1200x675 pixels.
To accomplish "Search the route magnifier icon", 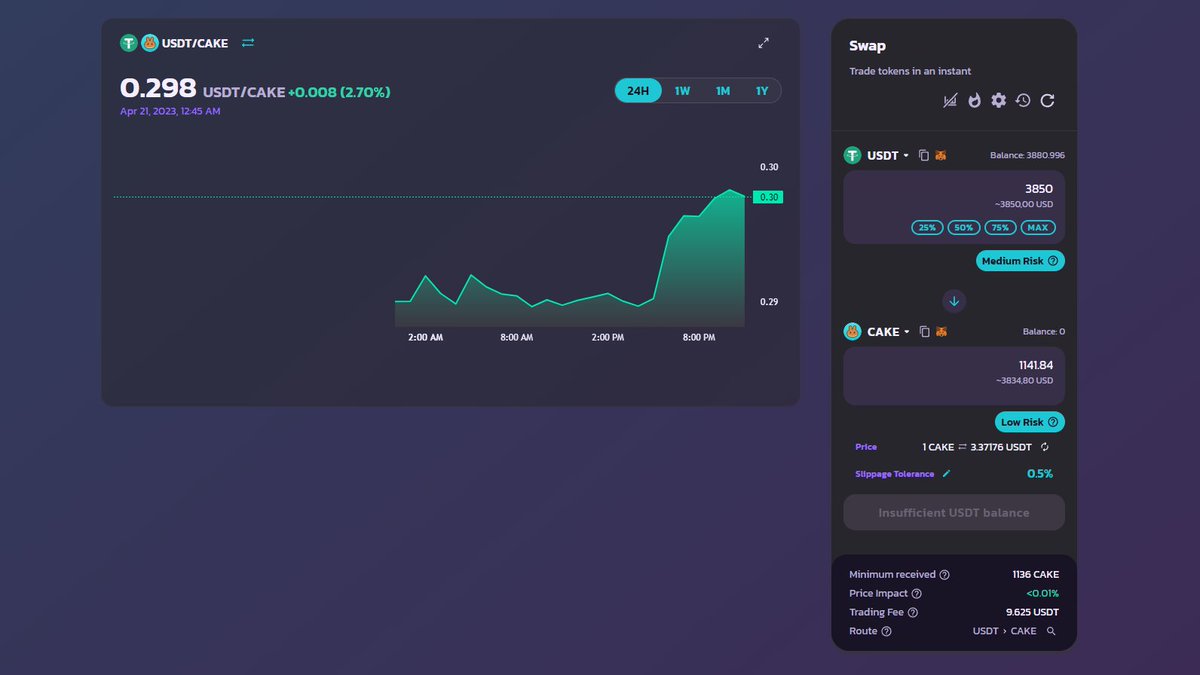I will (1051, 631).
